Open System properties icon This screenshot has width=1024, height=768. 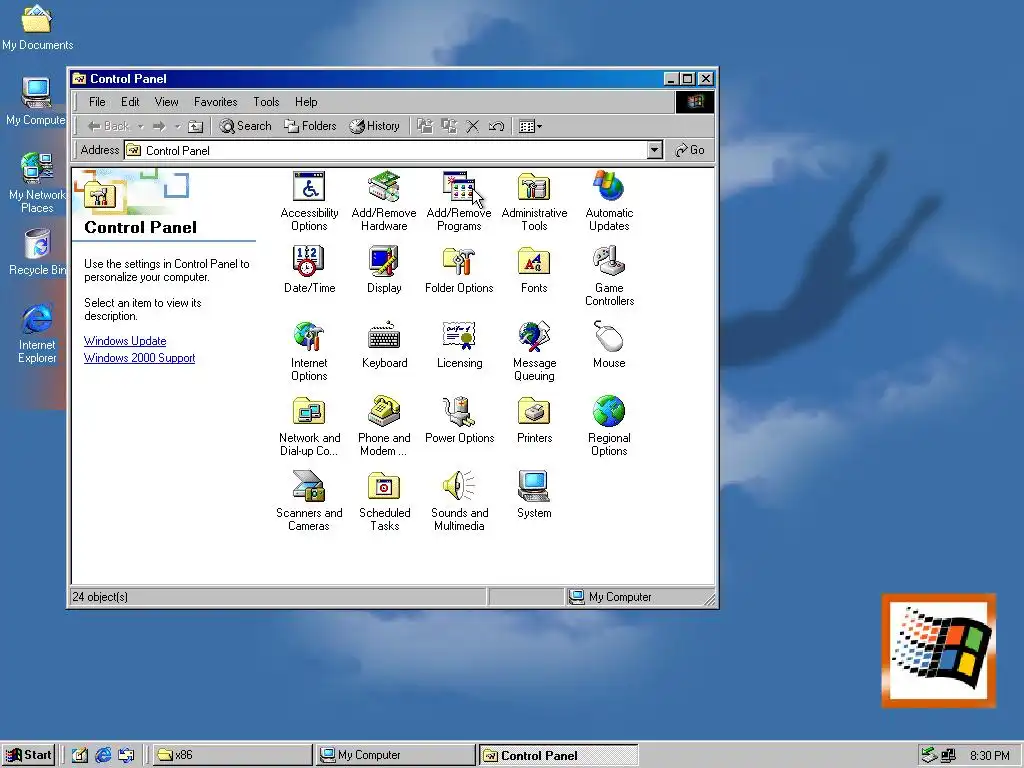[534, 495]
